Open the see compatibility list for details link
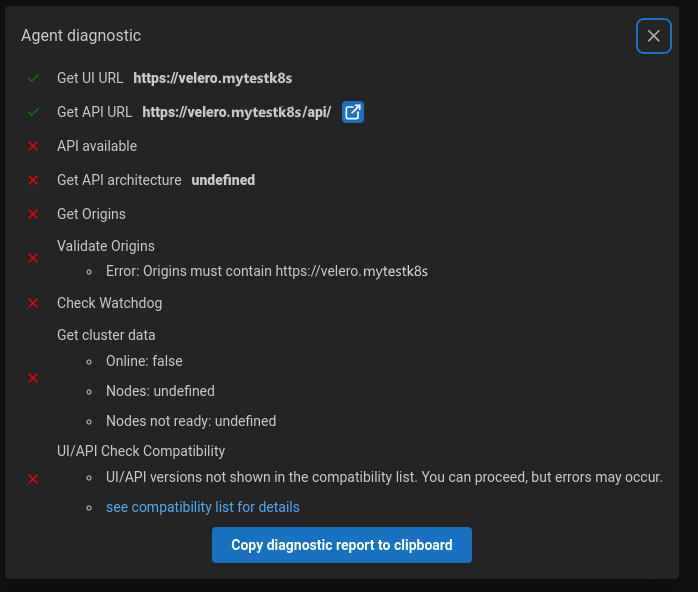Image resolution: width=698 pixels, height=592 pixels. pos(203,507)
